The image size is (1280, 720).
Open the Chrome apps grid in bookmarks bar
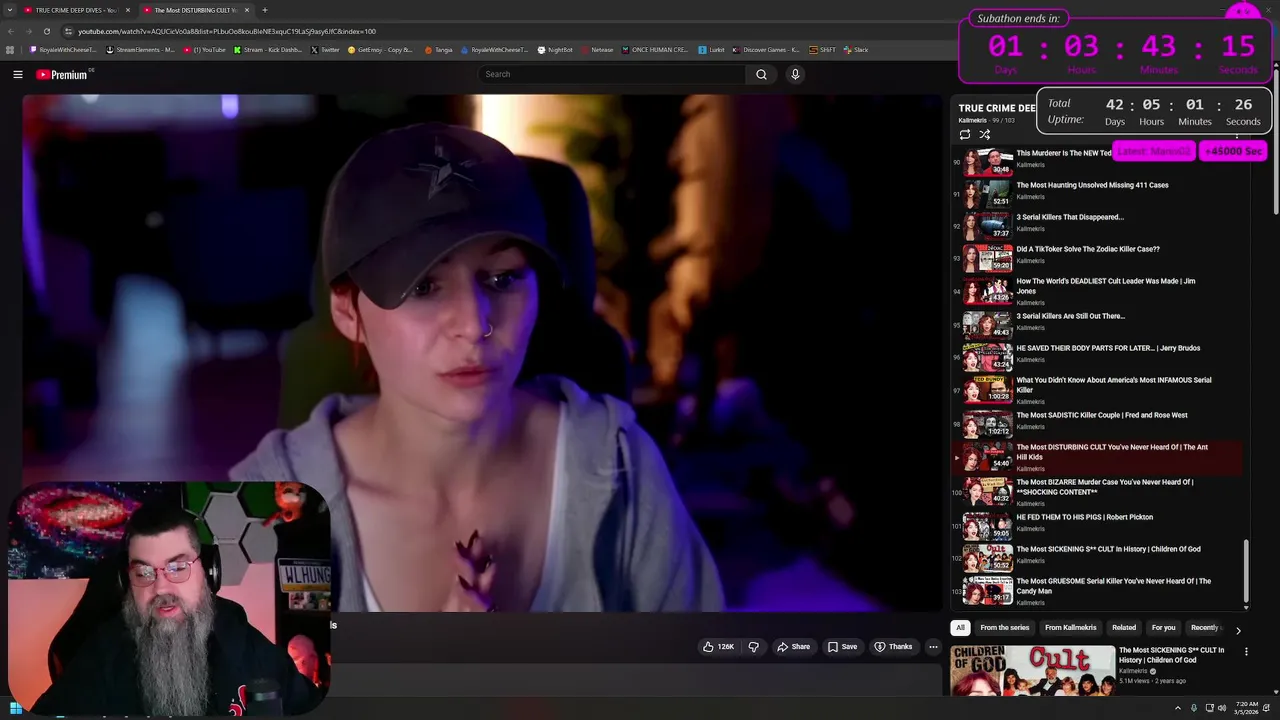(10, 49)
